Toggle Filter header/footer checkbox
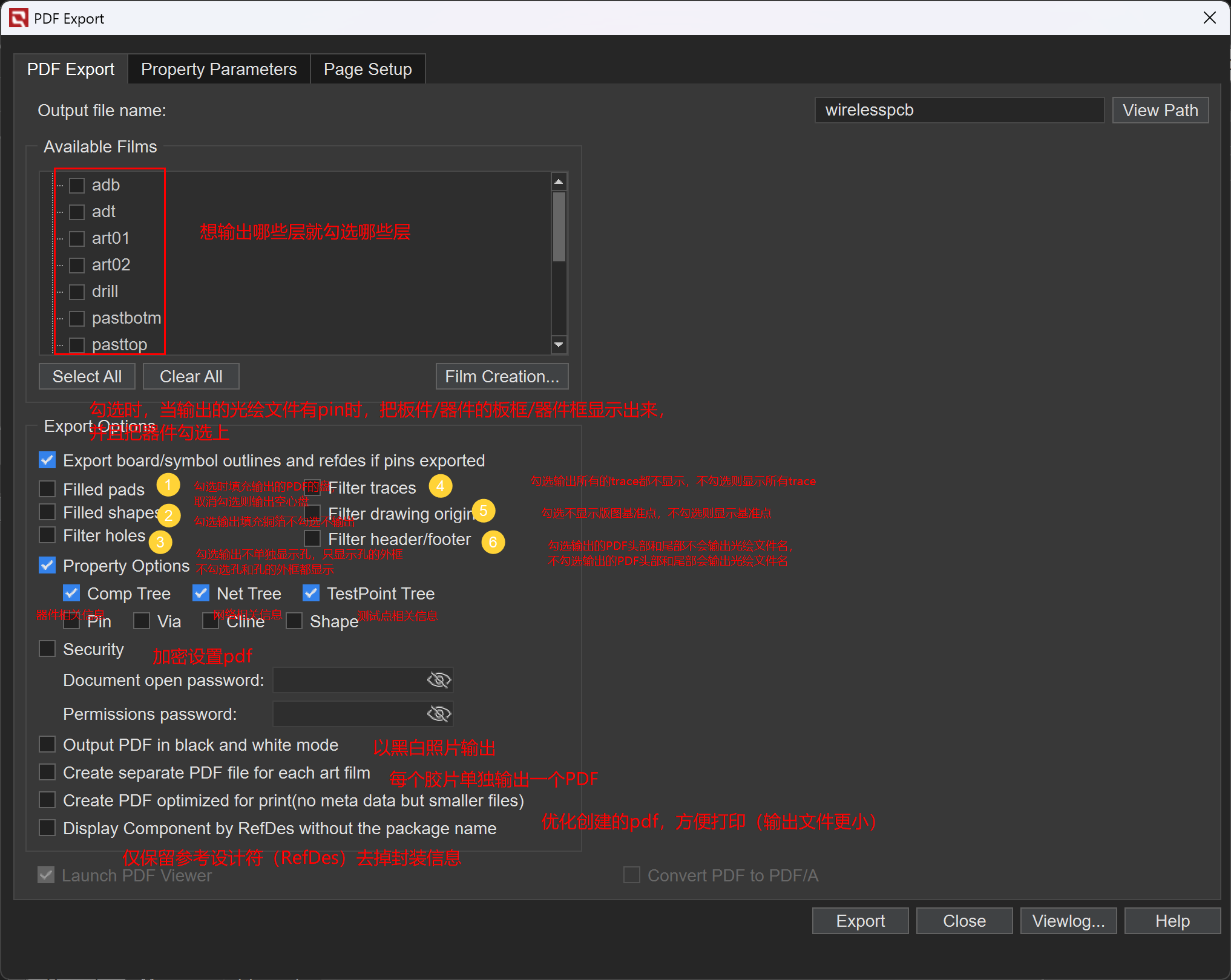This screenshot has height=980, width=1231. tap(312, 538)
